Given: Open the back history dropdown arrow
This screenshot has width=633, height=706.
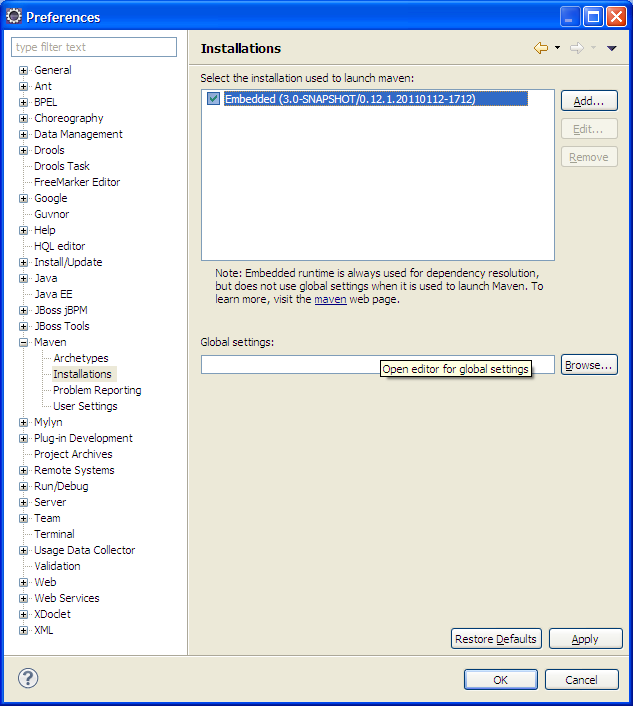Looking at the screenshot, I should pyautogui.click(x=557, y=47).
